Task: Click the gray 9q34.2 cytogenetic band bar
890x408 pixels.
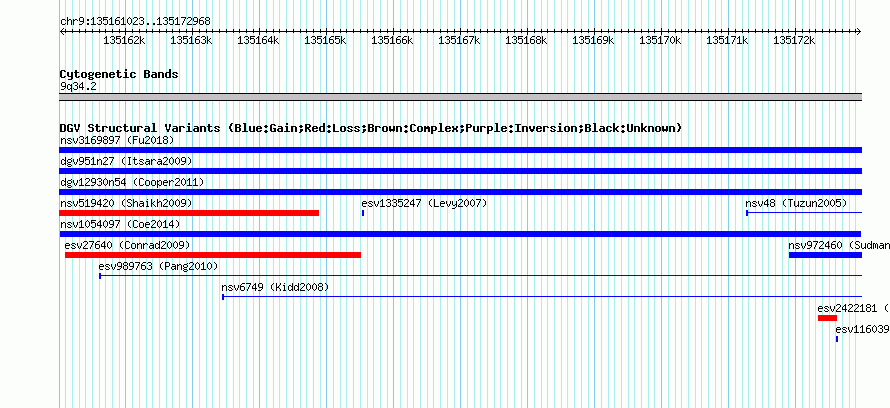Action: (x=460, y=97)
